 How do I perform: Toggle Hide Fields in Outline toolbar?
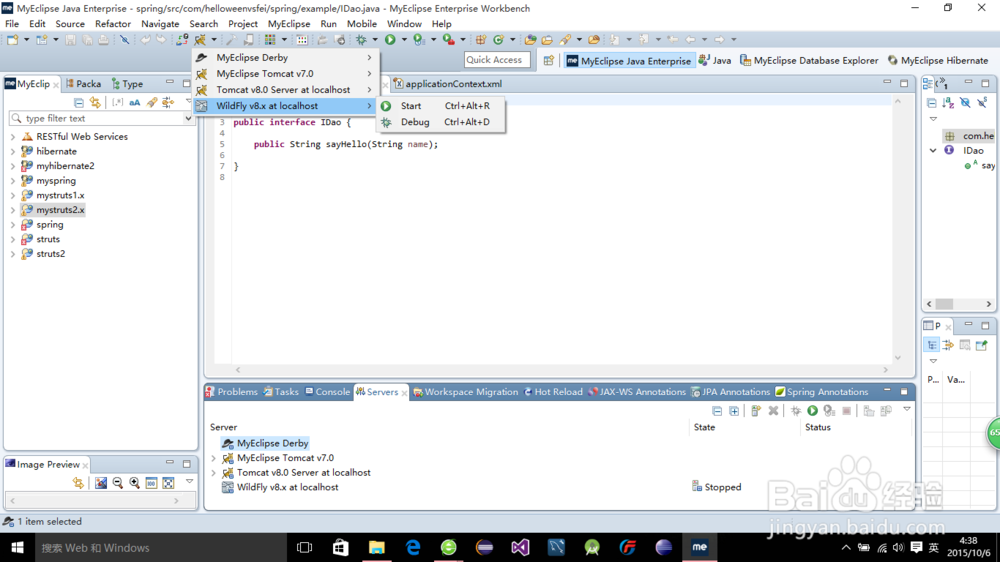965,102
